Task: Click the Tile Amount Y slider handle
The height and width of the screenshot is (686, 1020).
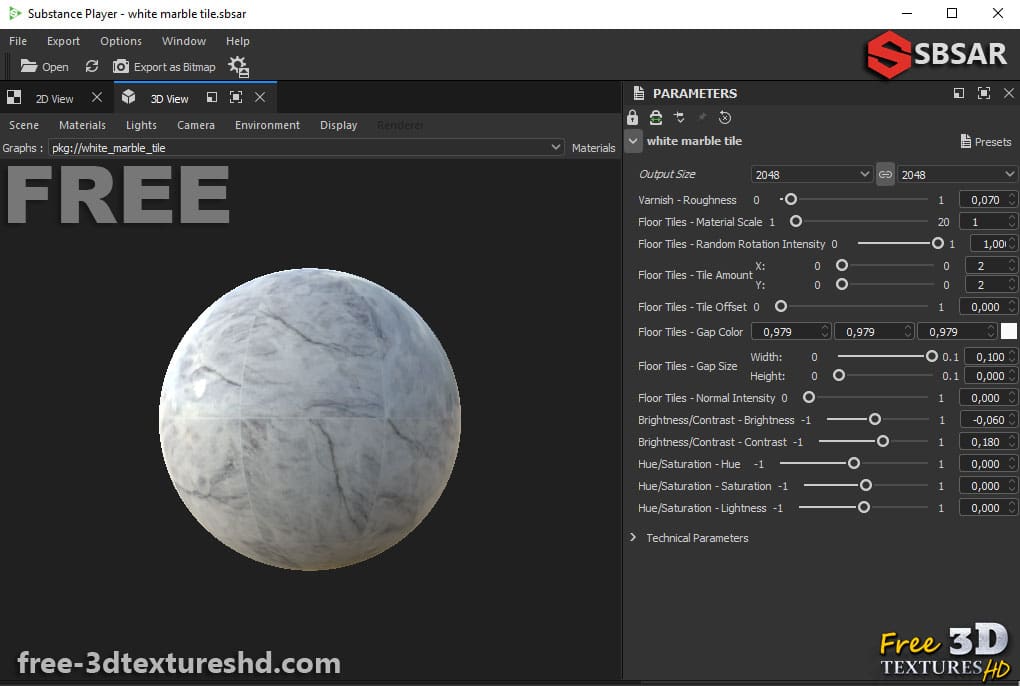Action: [x=842, y=284]
